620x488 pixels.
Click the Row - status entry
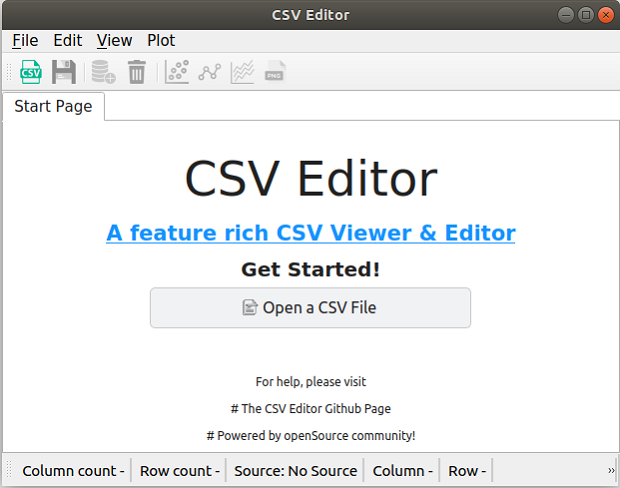pyautogui.click(x=467, y=471)
